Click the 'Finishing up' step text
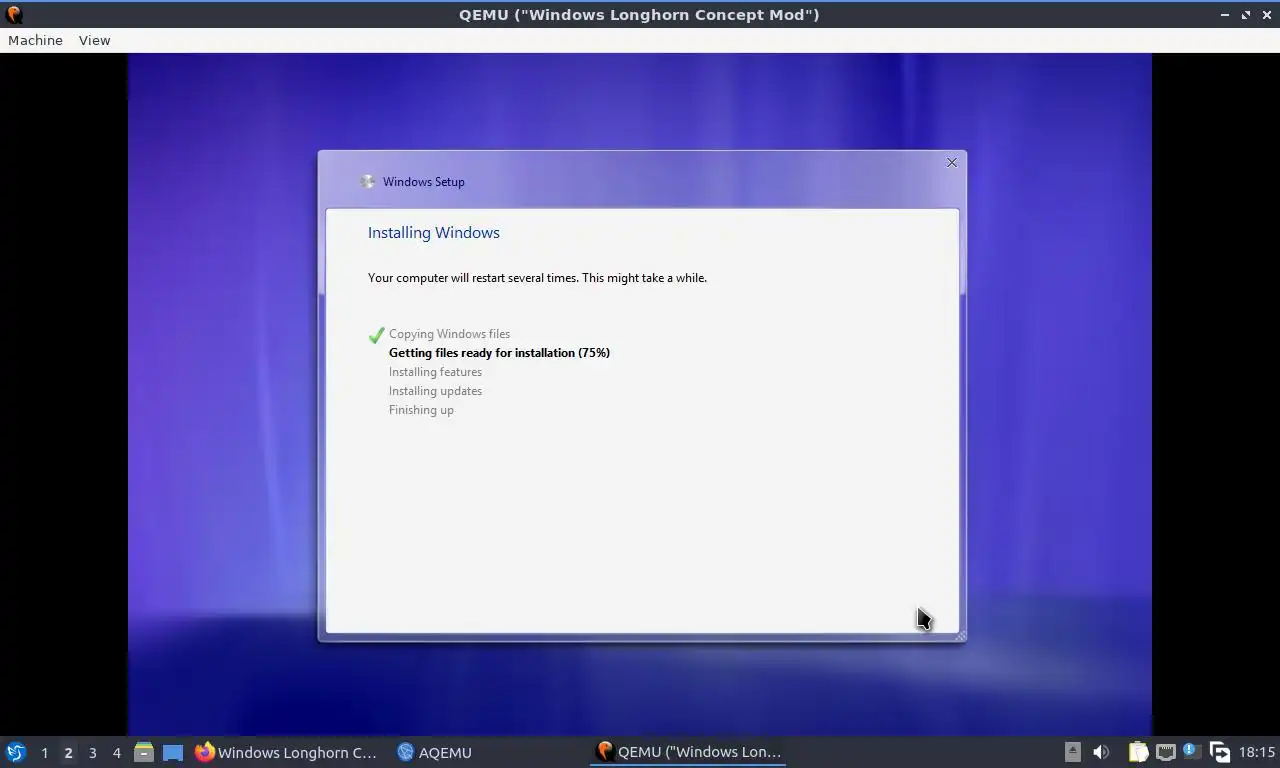The image size is (1280, 768). (421, 410)
